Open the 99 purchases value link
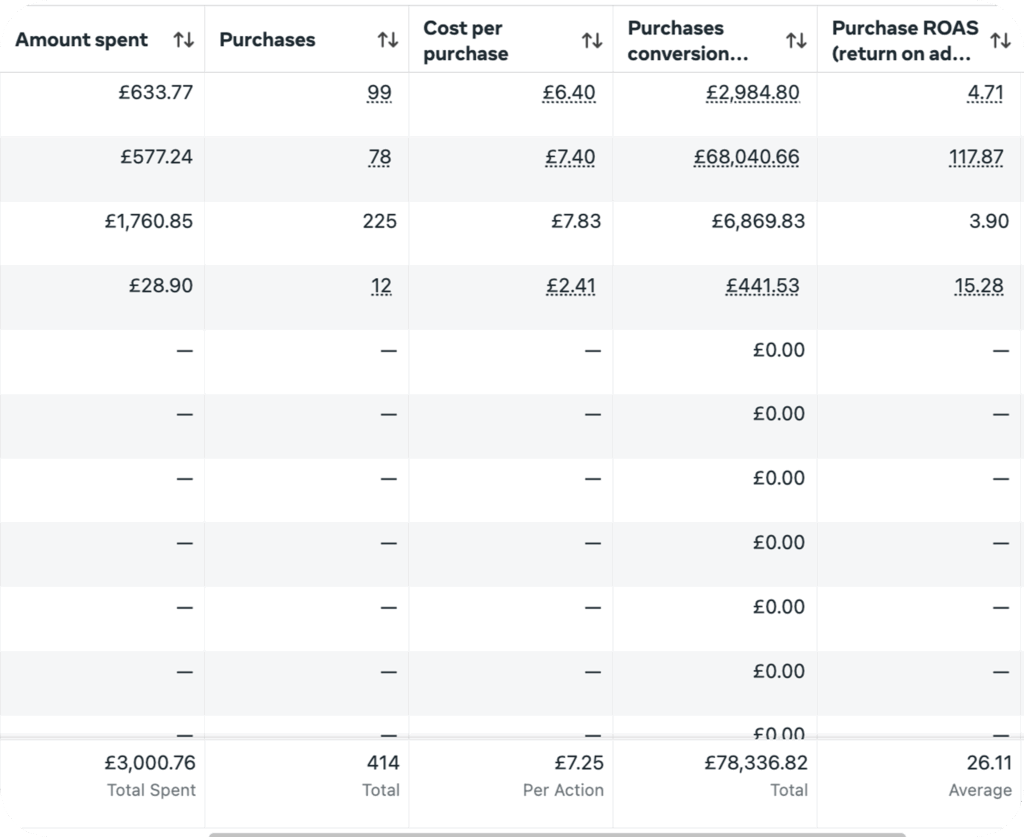The height and width of the screenshot is (837, 1024). 379,93
